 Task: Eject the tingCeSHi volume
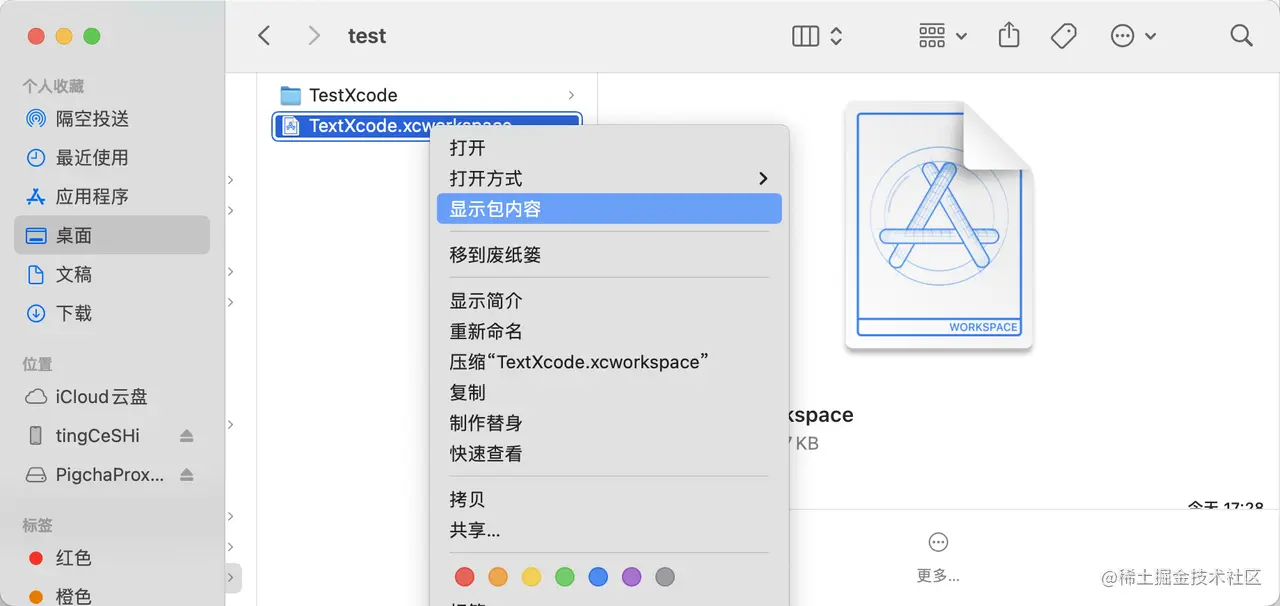pyautogui.click(x=187, y=436)
